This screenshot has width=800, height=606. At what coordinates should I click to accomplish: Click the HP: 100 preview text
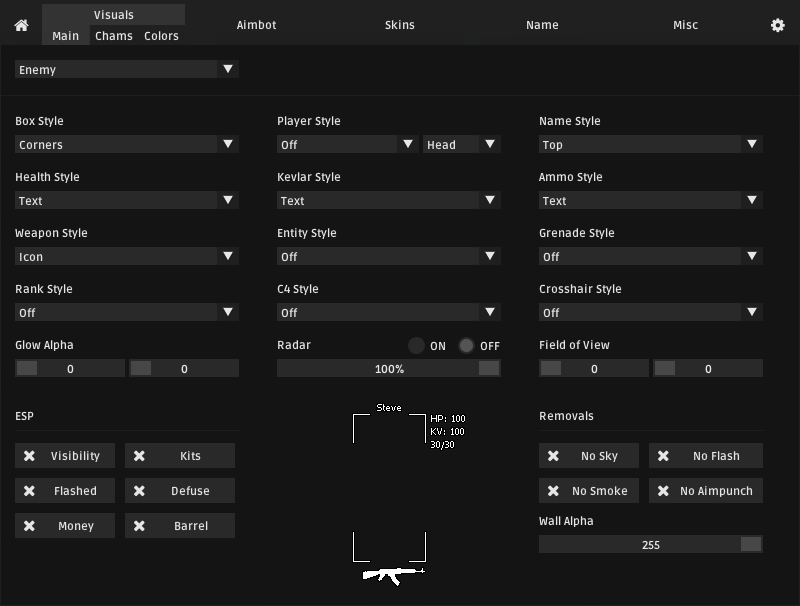tap(447, 419)
